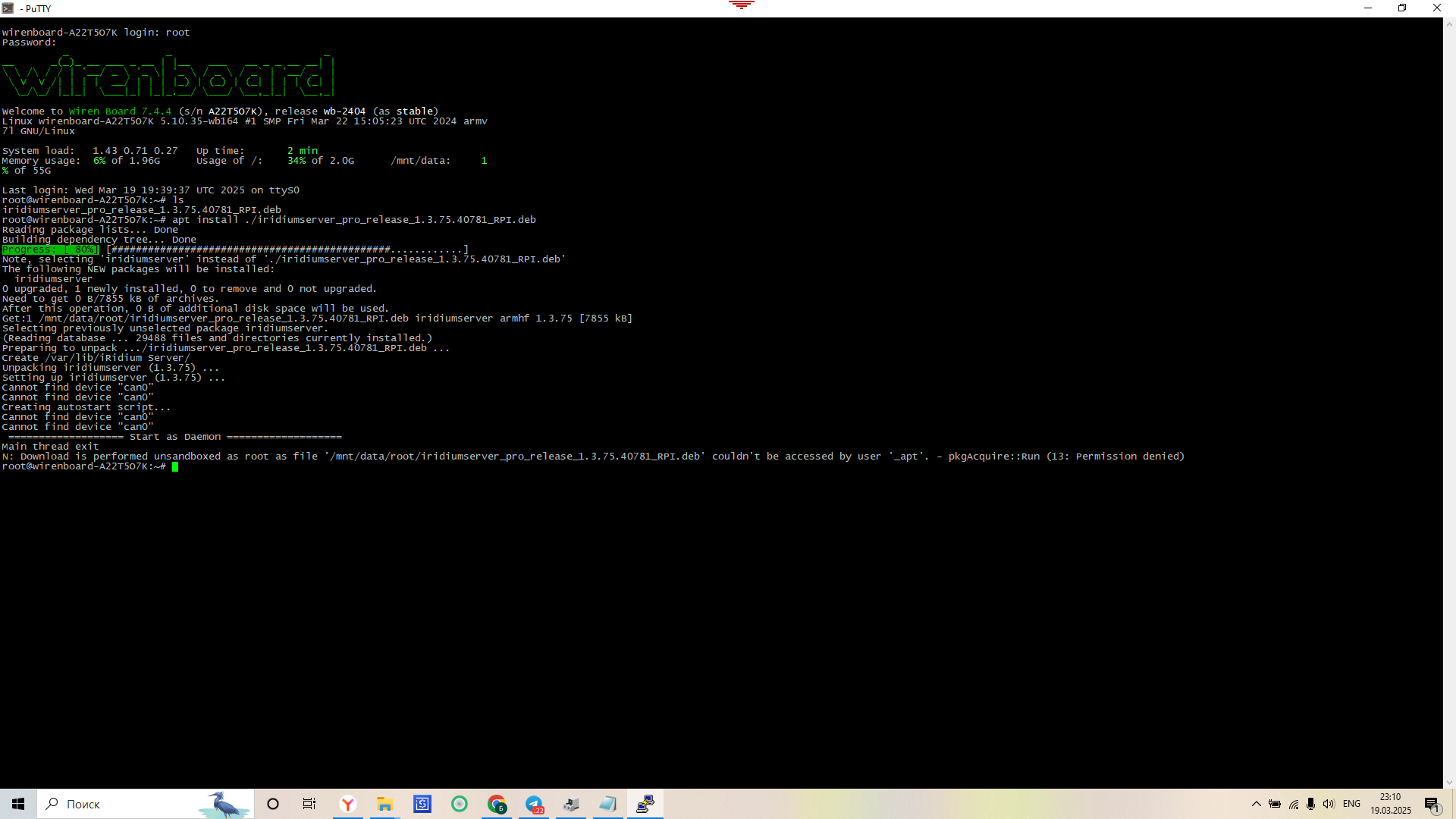
Task: Open the Windows Start menu
Action: [x=18, y=804]
